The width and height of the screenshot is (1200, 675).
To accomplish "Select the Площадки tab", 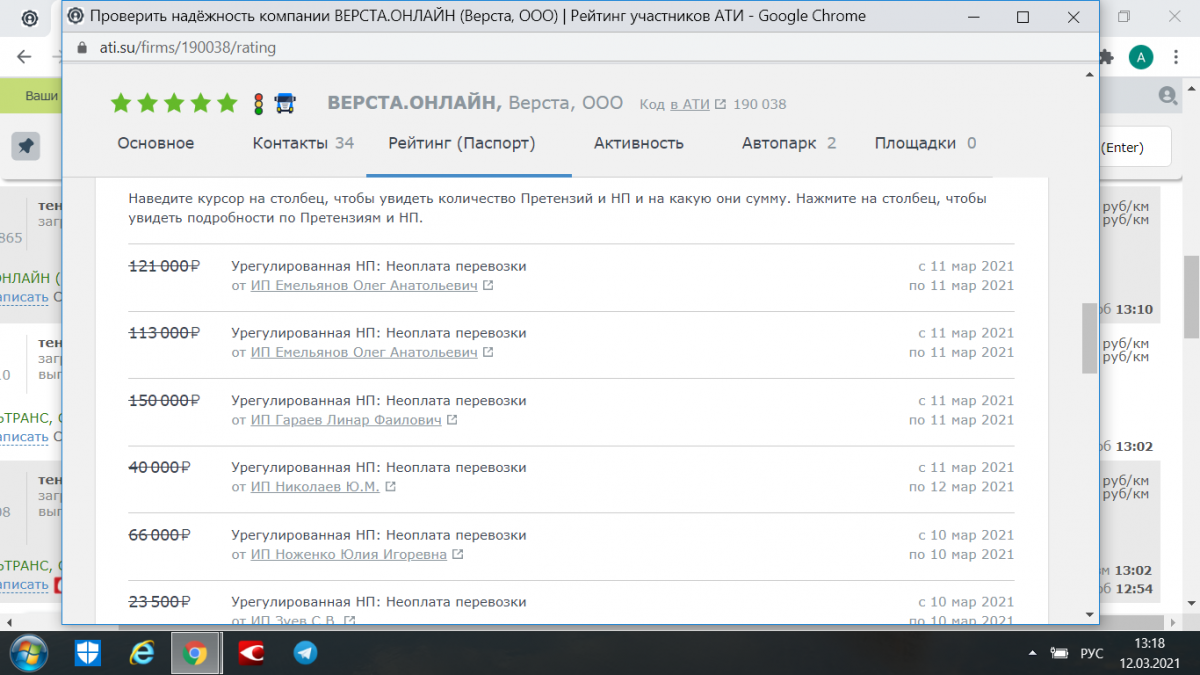I will pos(925,143).
